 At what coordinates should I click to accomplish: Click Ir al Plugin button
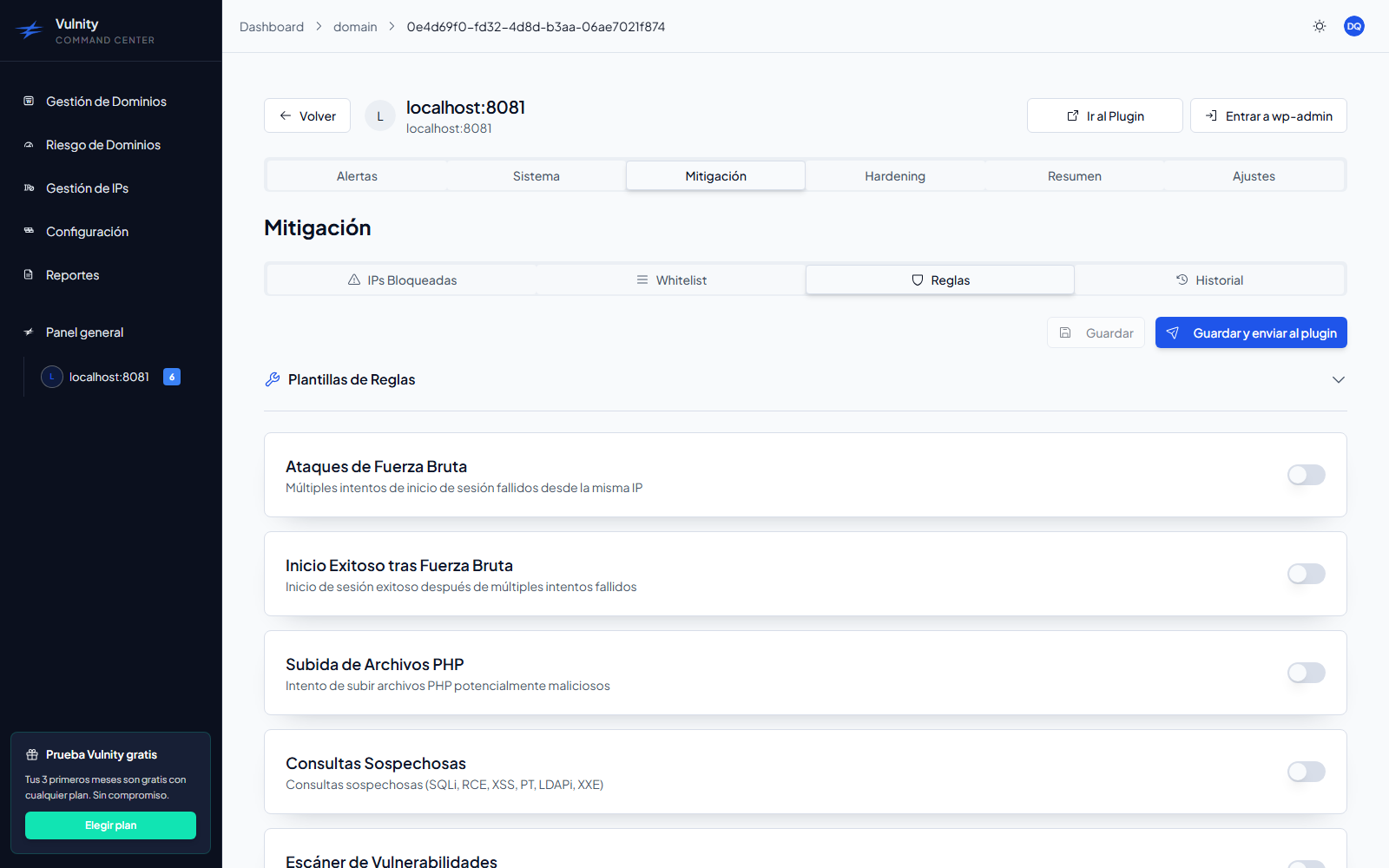pos(1105,115)
